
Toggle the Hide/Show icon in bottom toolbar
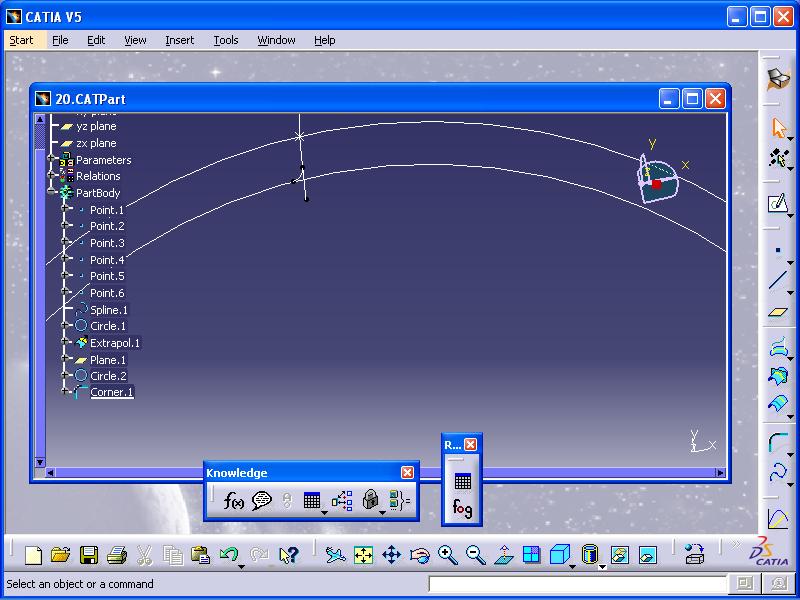tap(620, 555)
